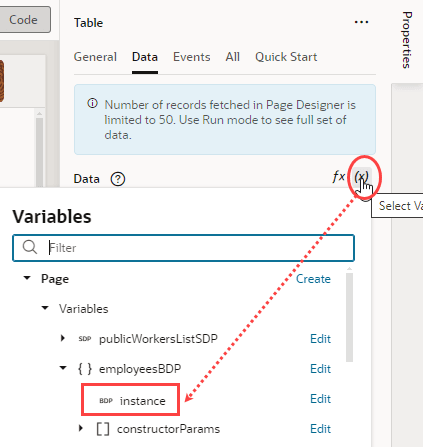Viewport: 423px width, 447px height.
Task: Select constructorParams in the tree
Action: click(168, 429)
